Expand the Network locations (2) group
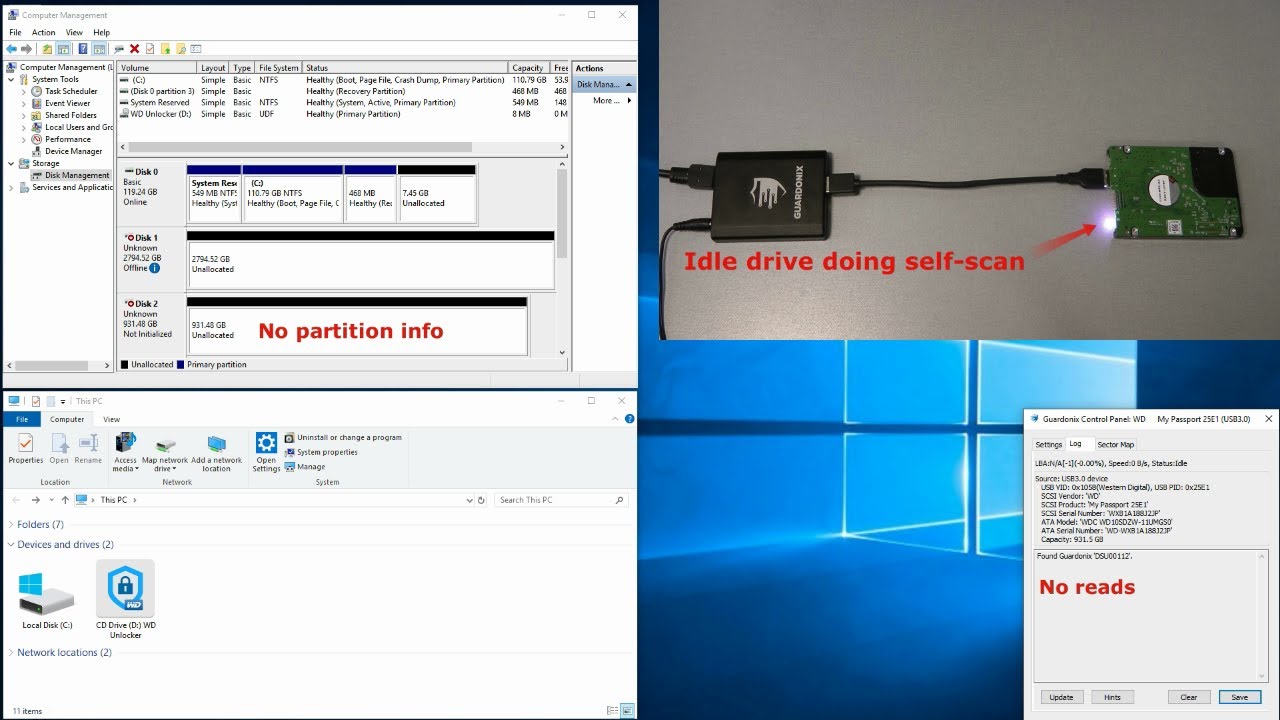 11,653
